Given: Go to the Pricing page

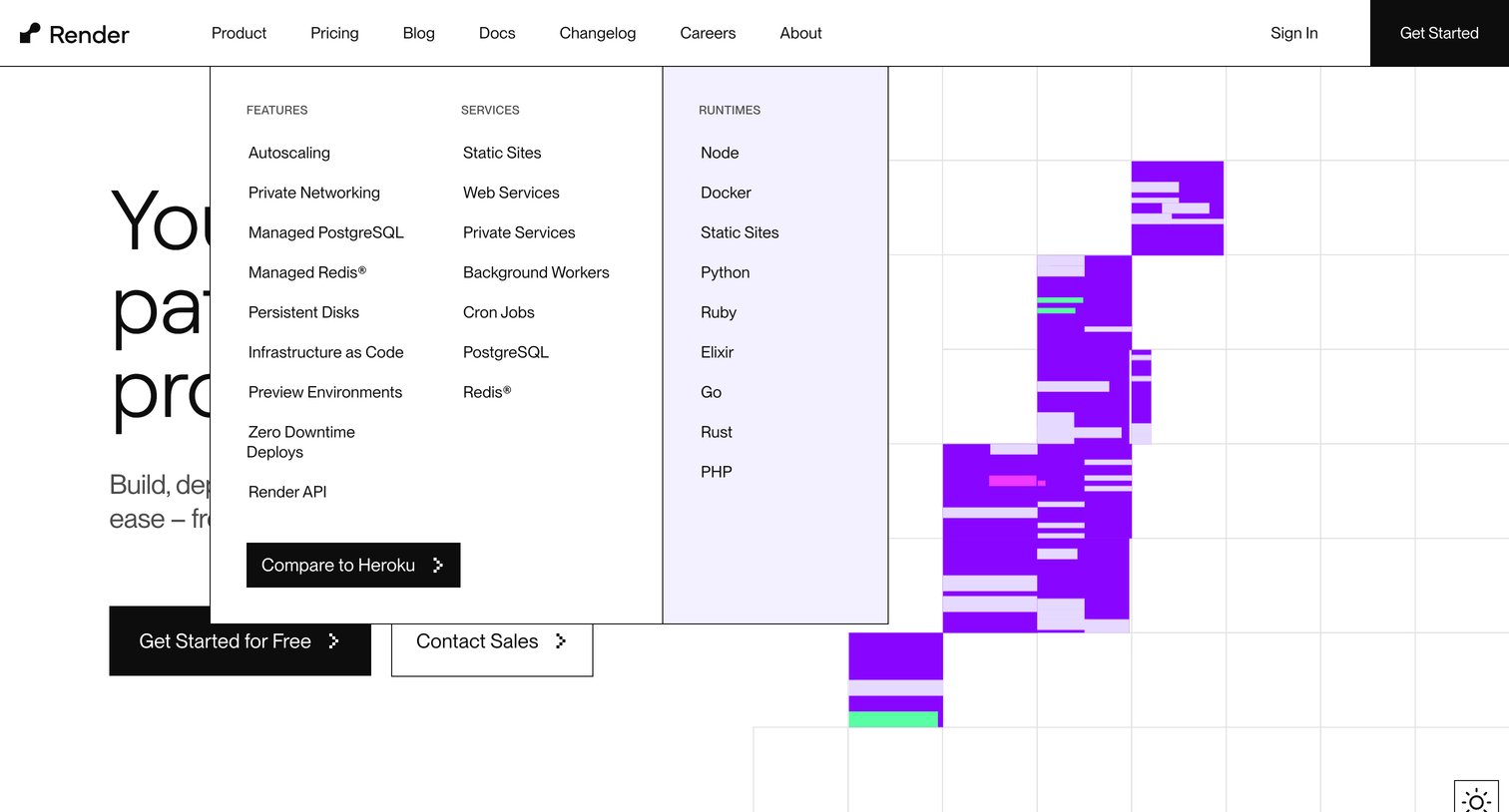Looking at the screenshot, I should (x=334, y=33).
